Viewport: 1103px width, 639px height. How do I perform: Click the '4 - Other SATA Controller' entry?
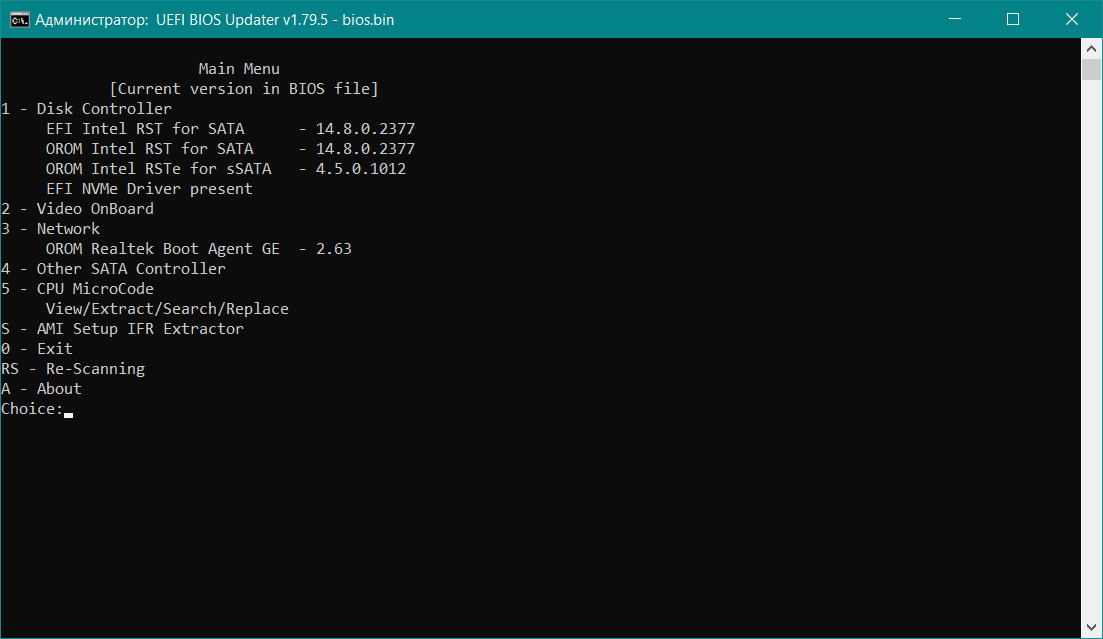coord(114,269)
